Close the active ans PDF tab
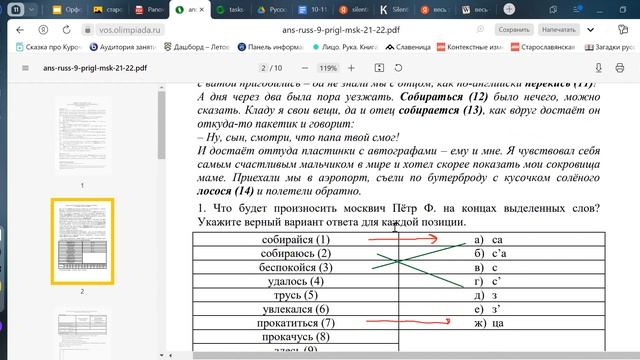 (202, 9)
